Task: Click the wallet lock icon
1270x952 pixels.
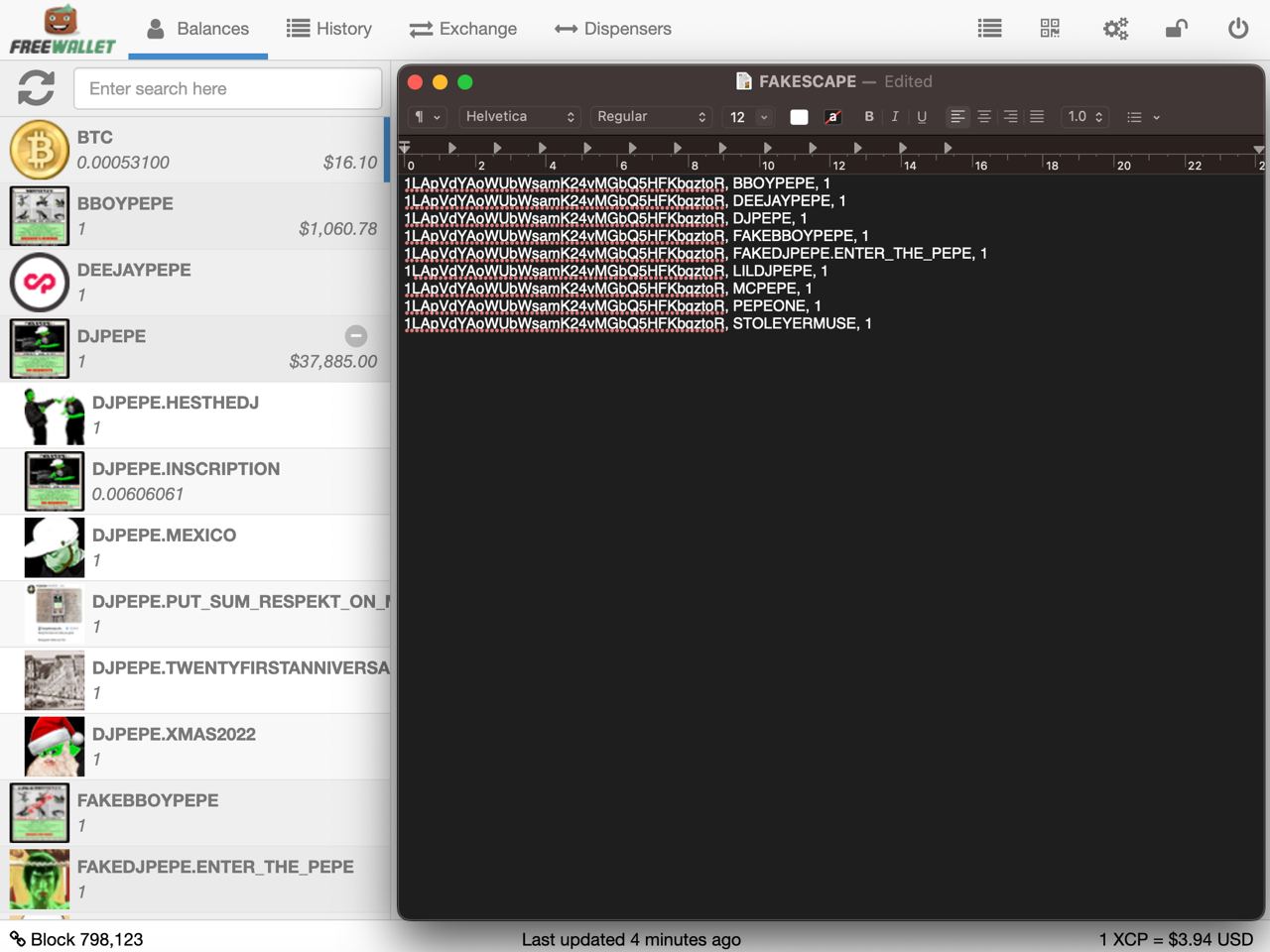Action: [1176, 29]
